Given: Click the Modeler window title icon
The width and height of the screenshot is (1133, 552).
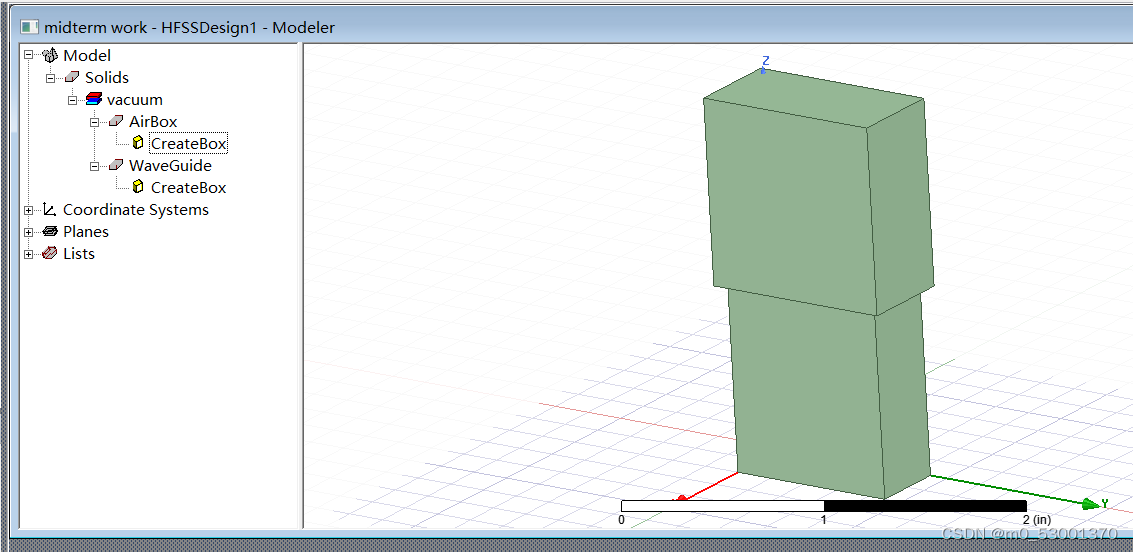Looking at the screenshot, I should pyautogui.click(x=29, y=27).
